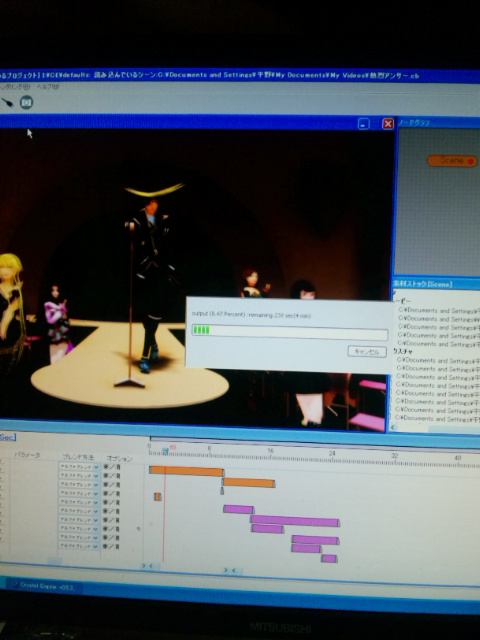Screen dimensions: 480x640
Task: Click the asset stock horizontal scrollbar left arrow
Action: coord(393,427)
